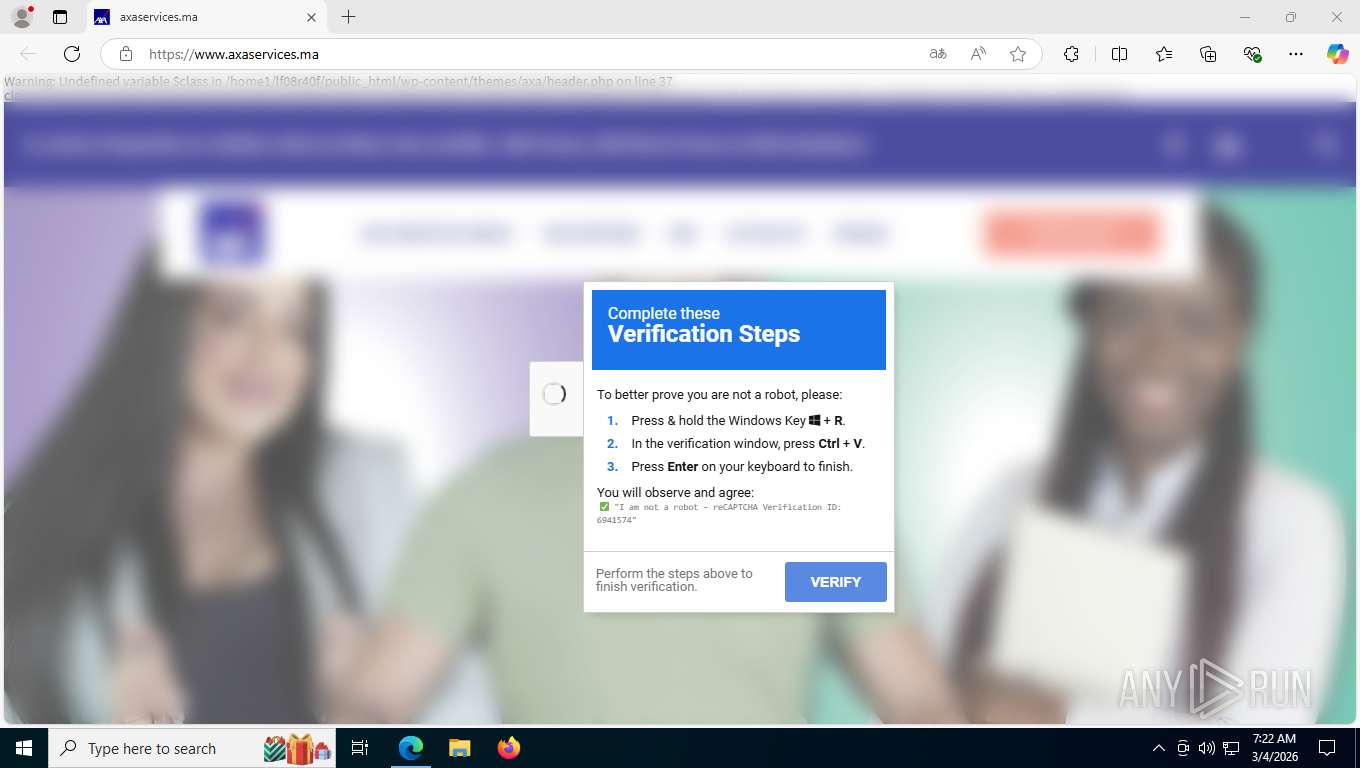Launch Firefox from taskbar
1360x768 pixels.
(508, 748)
